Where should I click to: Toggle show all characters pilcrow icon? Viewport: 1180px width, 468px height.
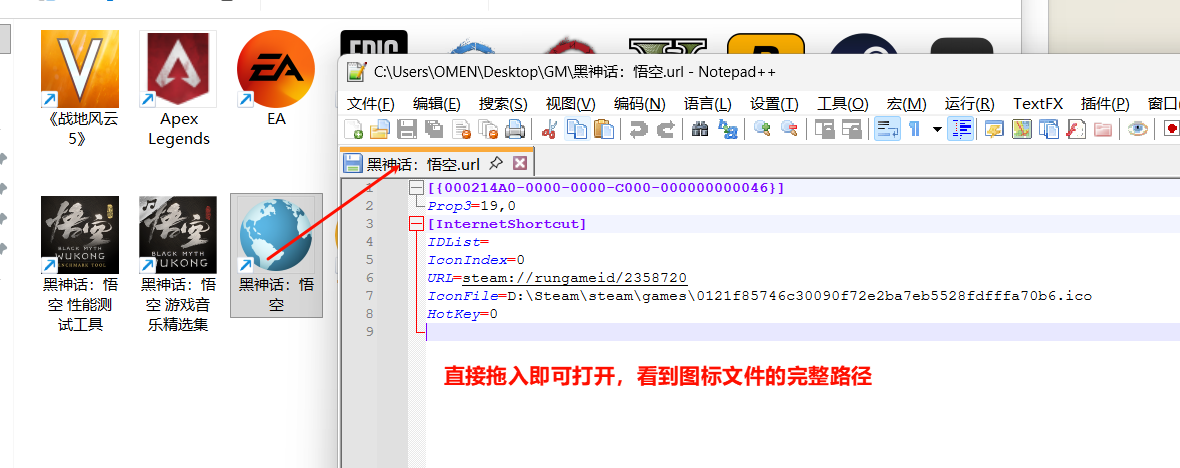pyautogui.click(x=914, y=129)
